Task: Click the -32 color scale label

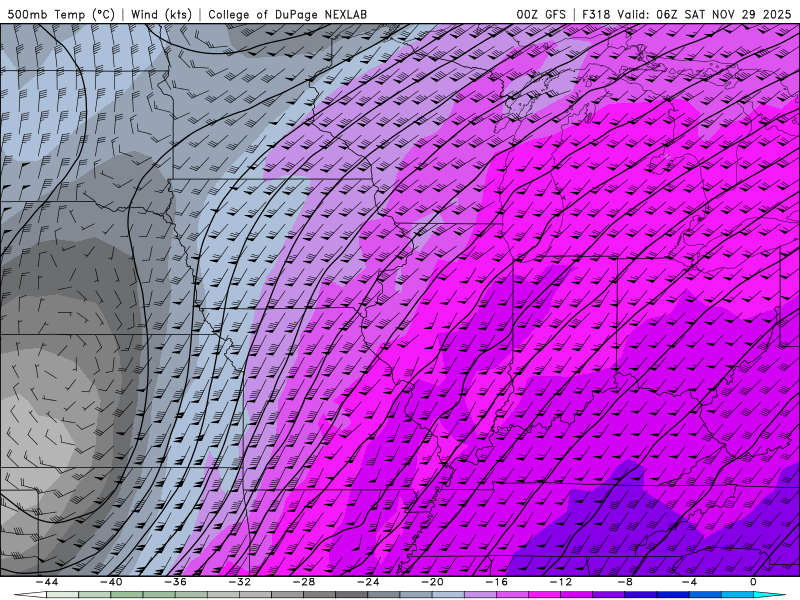Action: click(240, 582)
